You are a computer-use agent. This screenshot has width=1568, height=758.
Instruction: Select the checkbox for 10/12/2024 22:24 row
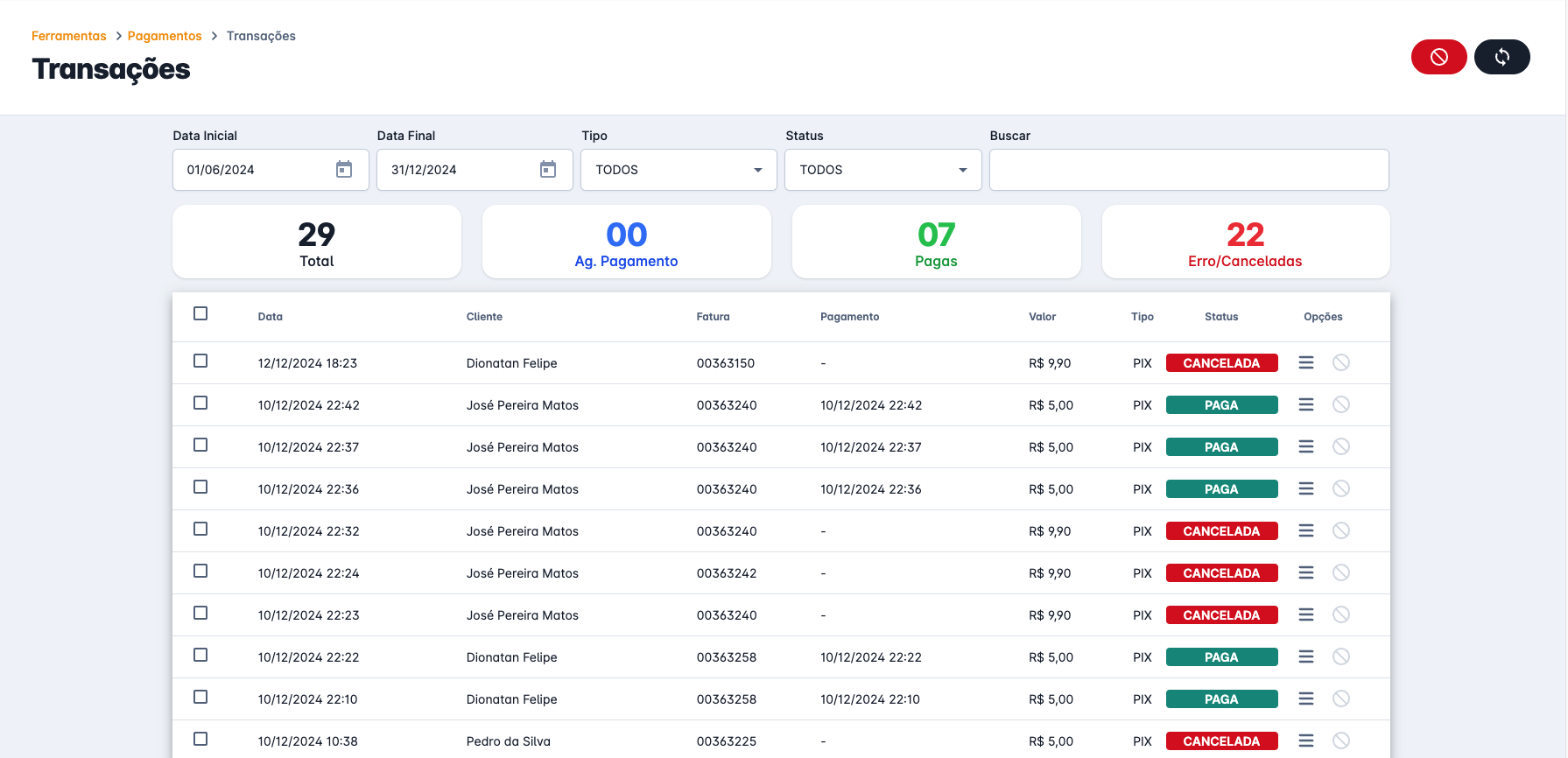pos(200,571)
